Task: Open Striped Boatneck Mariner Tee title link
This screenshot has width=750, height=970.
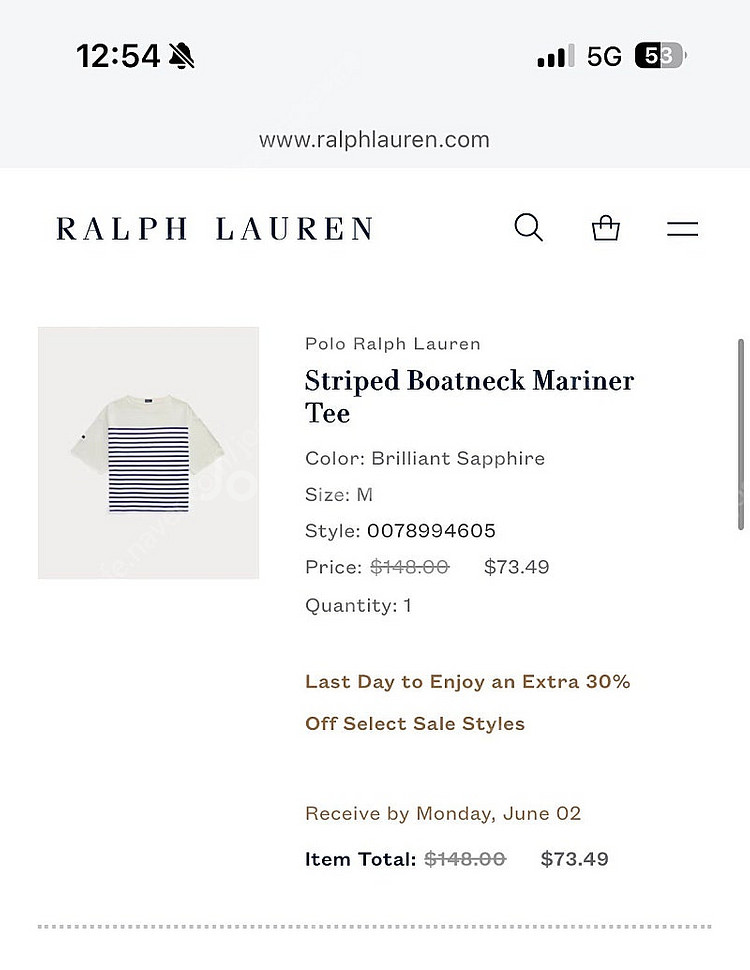Action: click(x=469, y=396)
